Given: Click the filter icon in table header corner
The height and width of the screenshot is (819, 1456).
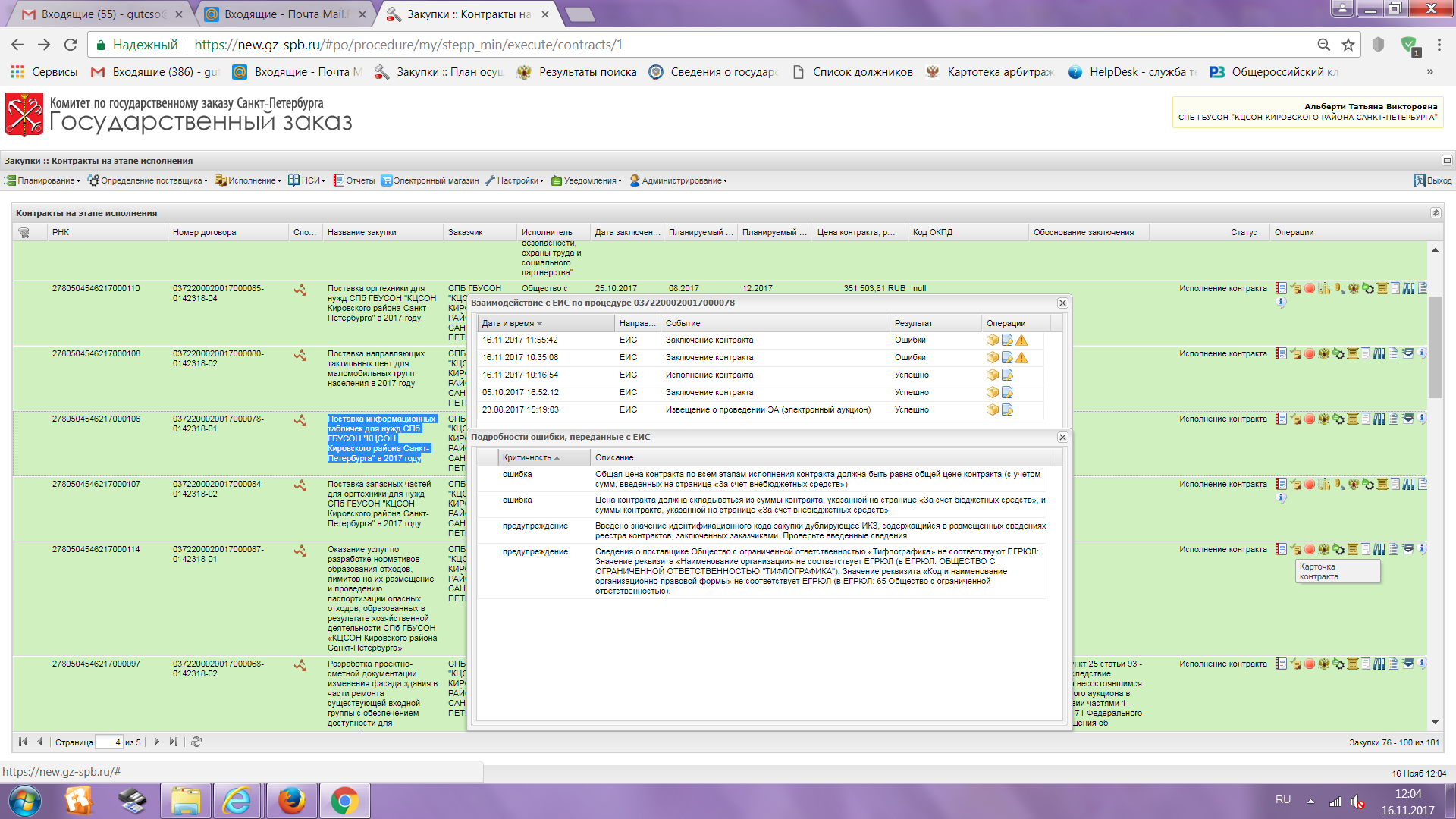Looking at the screenshot, I should 24,233.
